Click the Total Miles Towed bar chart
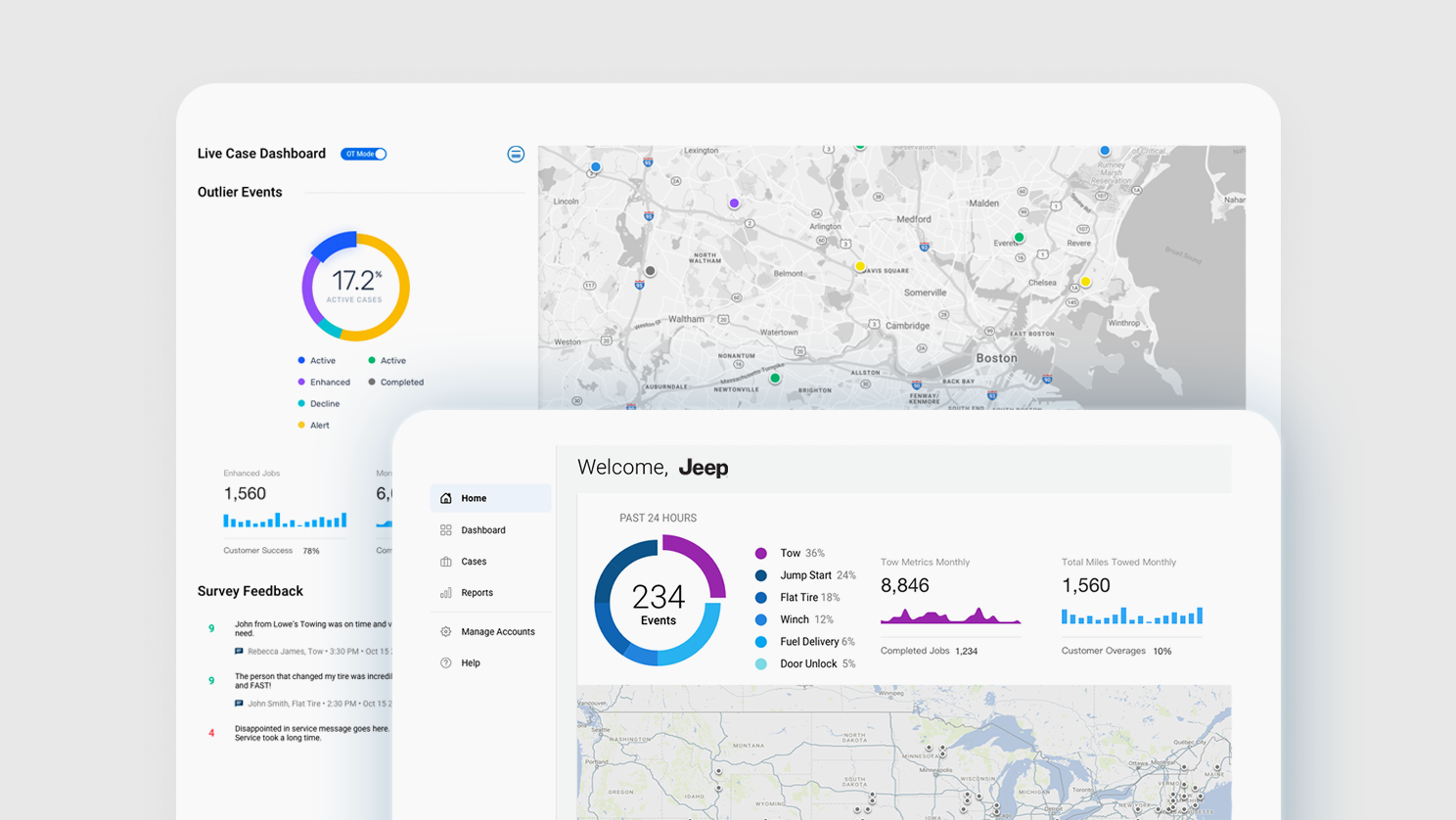 (1132, 615)
